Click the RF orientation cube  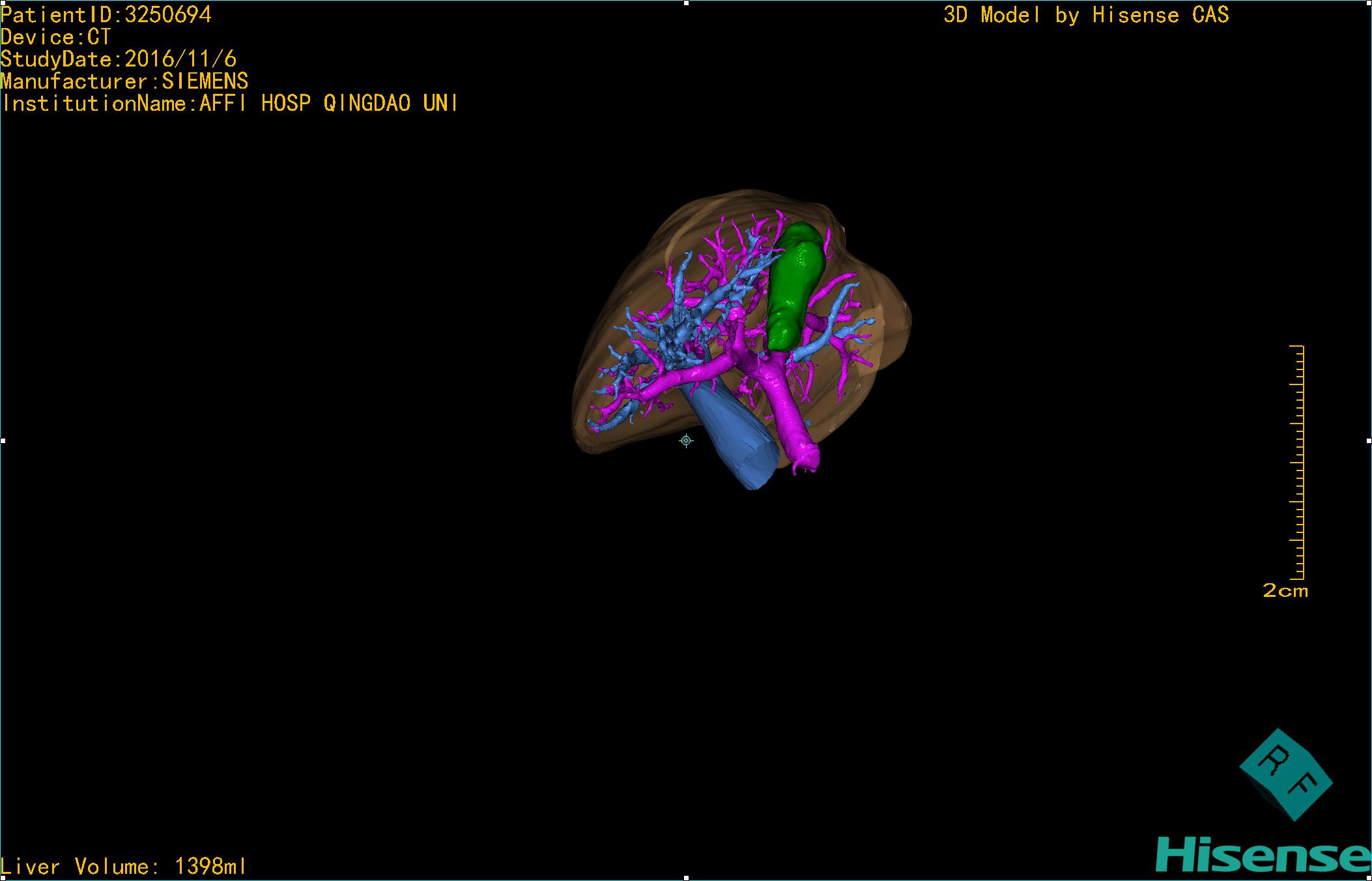point(1285,774)
